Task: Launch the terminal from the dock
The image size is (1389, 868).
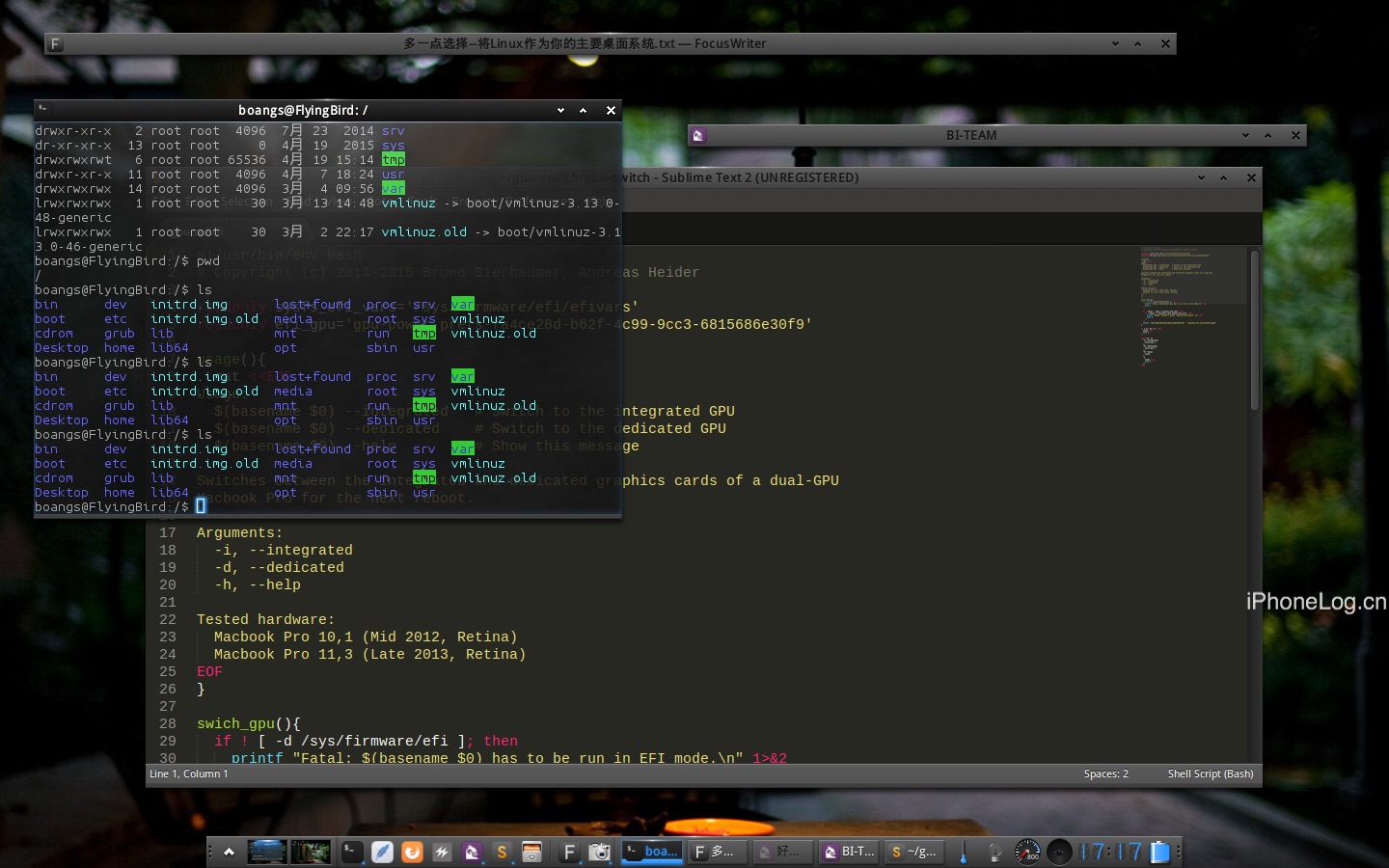Action: point(352,852)
